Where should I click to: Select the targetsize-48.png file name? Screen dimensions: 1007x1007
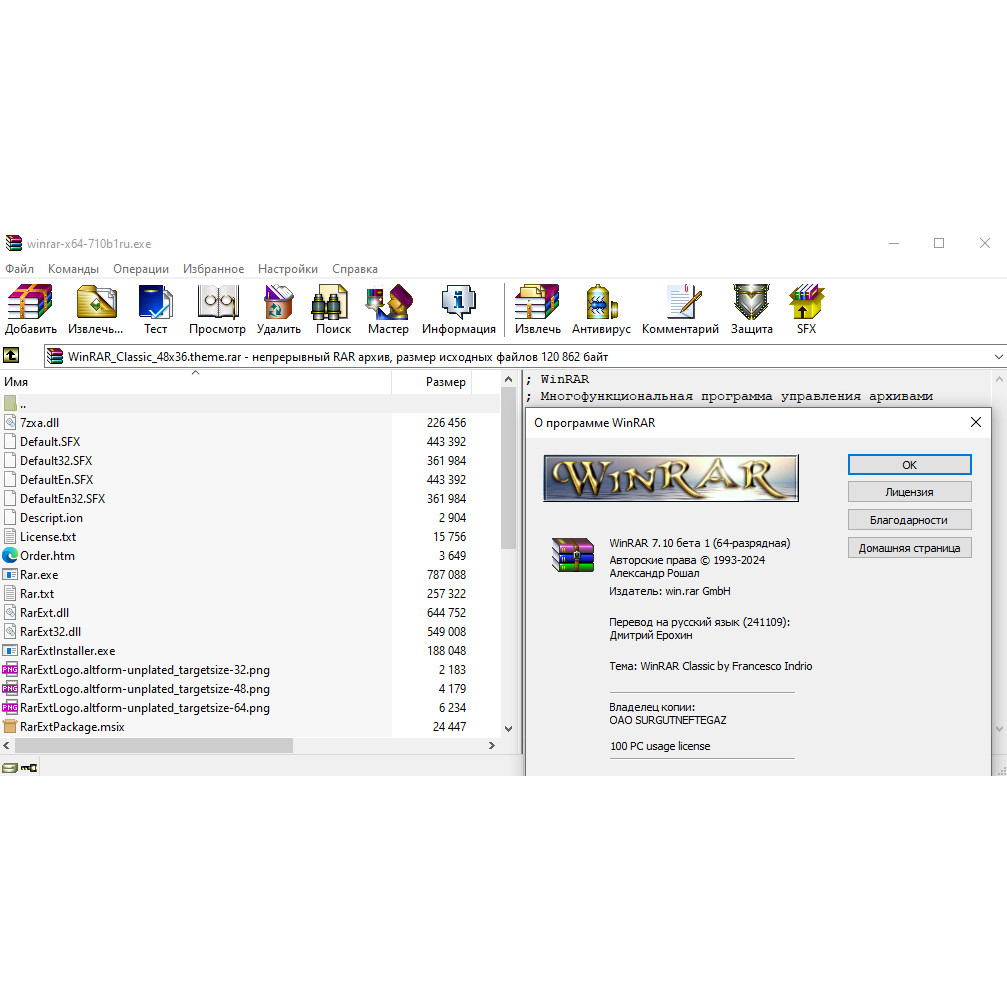[x=144, y=688]
